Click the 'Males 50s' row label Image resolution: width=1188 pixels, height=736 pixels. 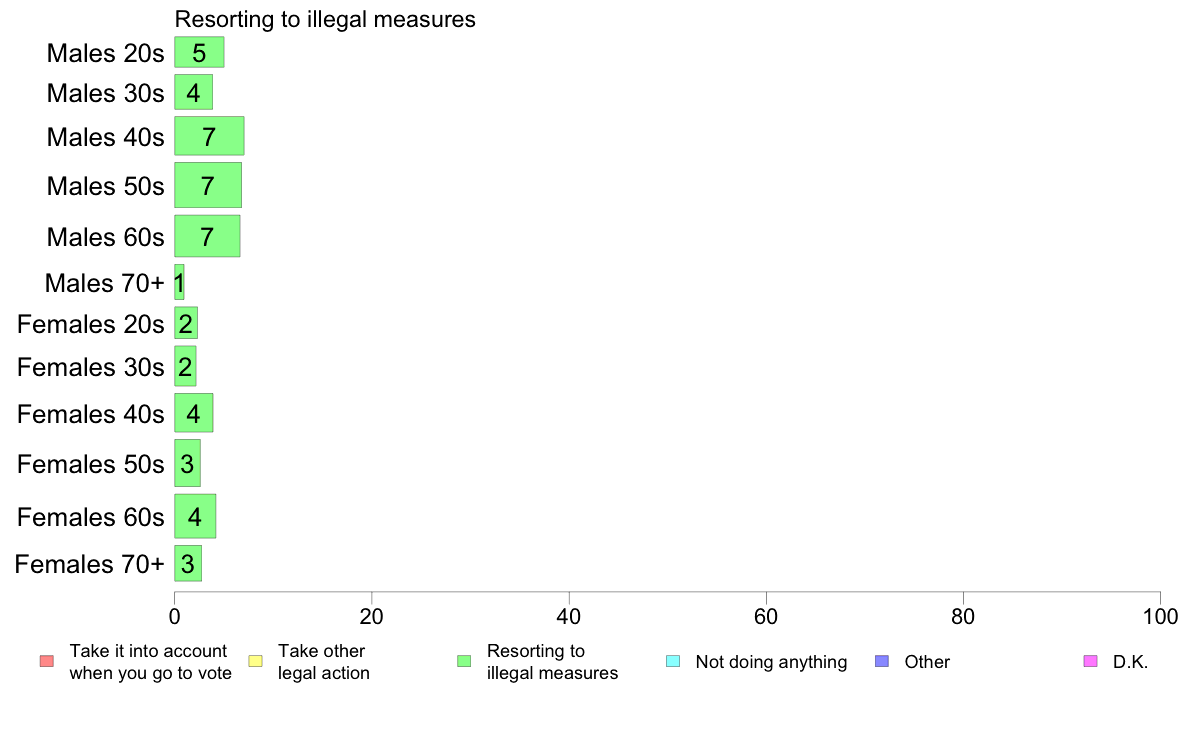click(x=105, y=186)
